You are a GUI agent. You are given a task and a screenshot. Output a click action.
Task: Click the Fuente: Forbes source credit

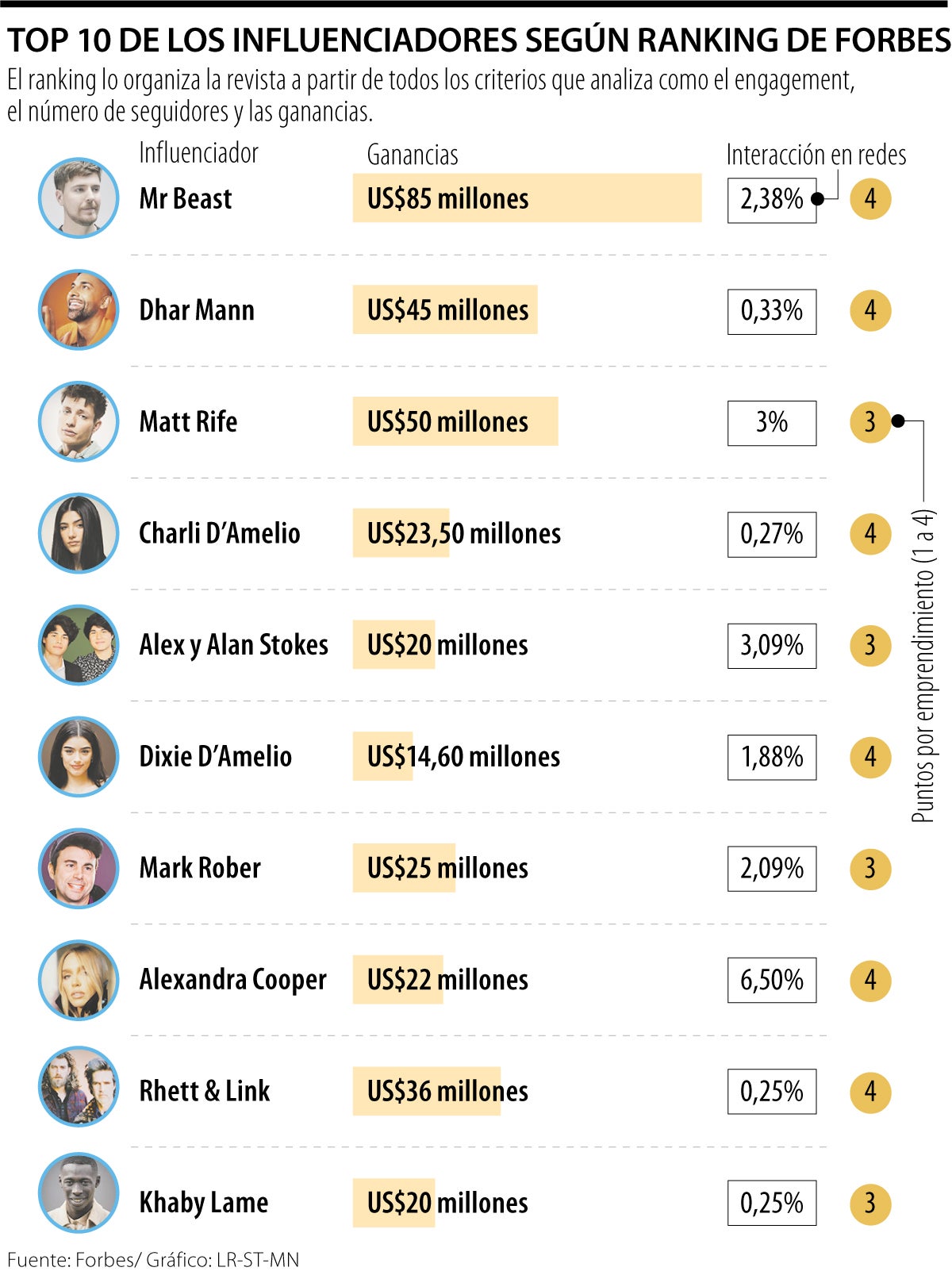(x=153, y=1259)
